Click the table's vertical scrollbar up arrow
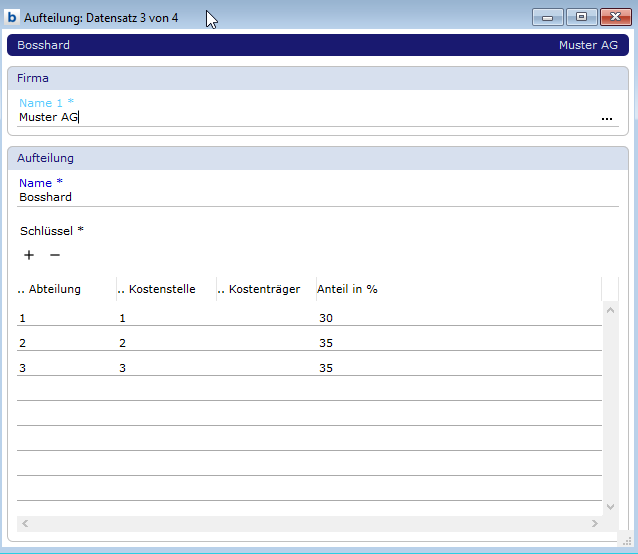Image resolution: width=638 pixels, height=554 pixels. click(611, 308)
